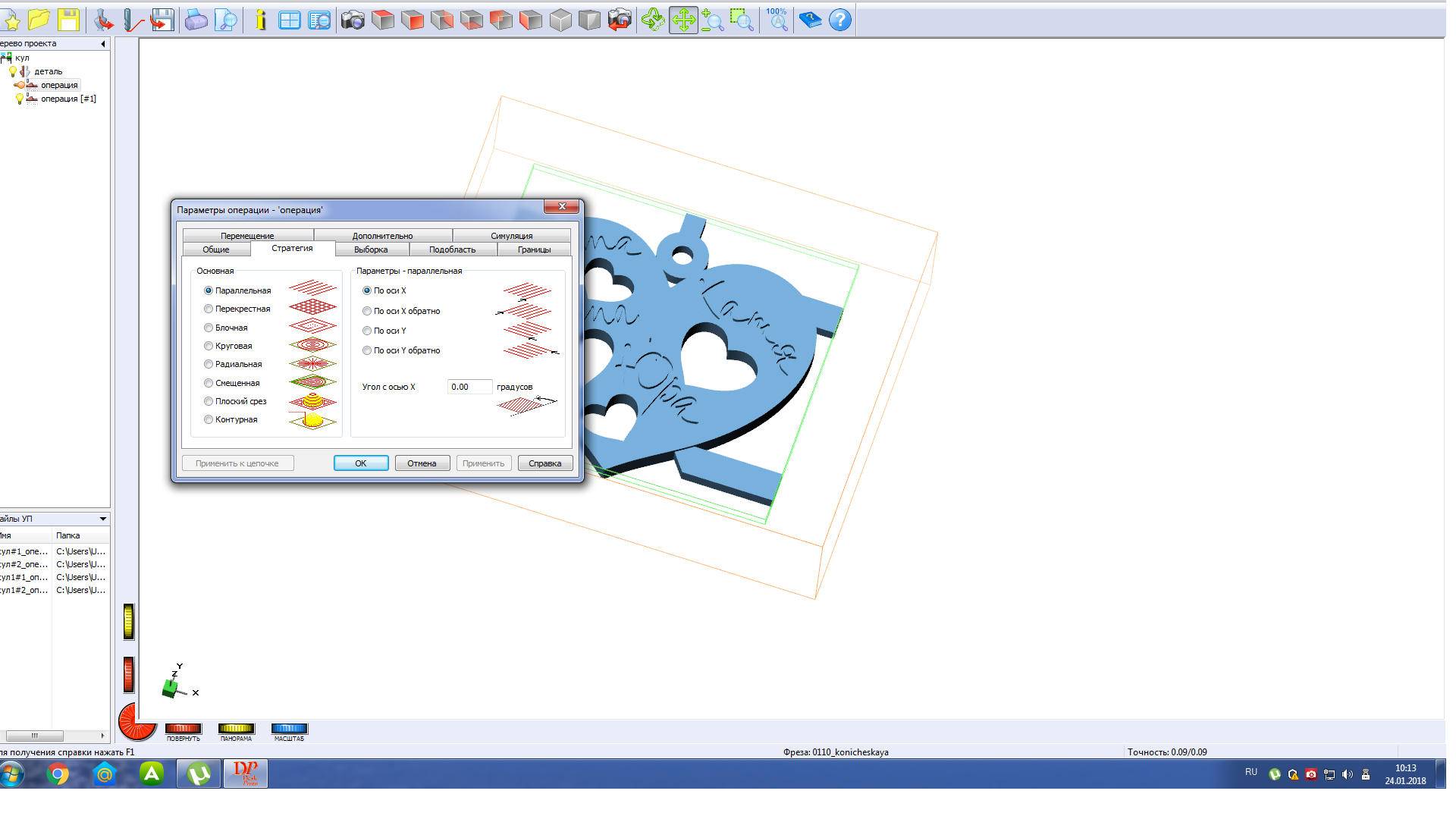This screenshot has width=1456, height=819.
Task: Select 'операция [#1]' in project tree
Action: pos(68,99)
